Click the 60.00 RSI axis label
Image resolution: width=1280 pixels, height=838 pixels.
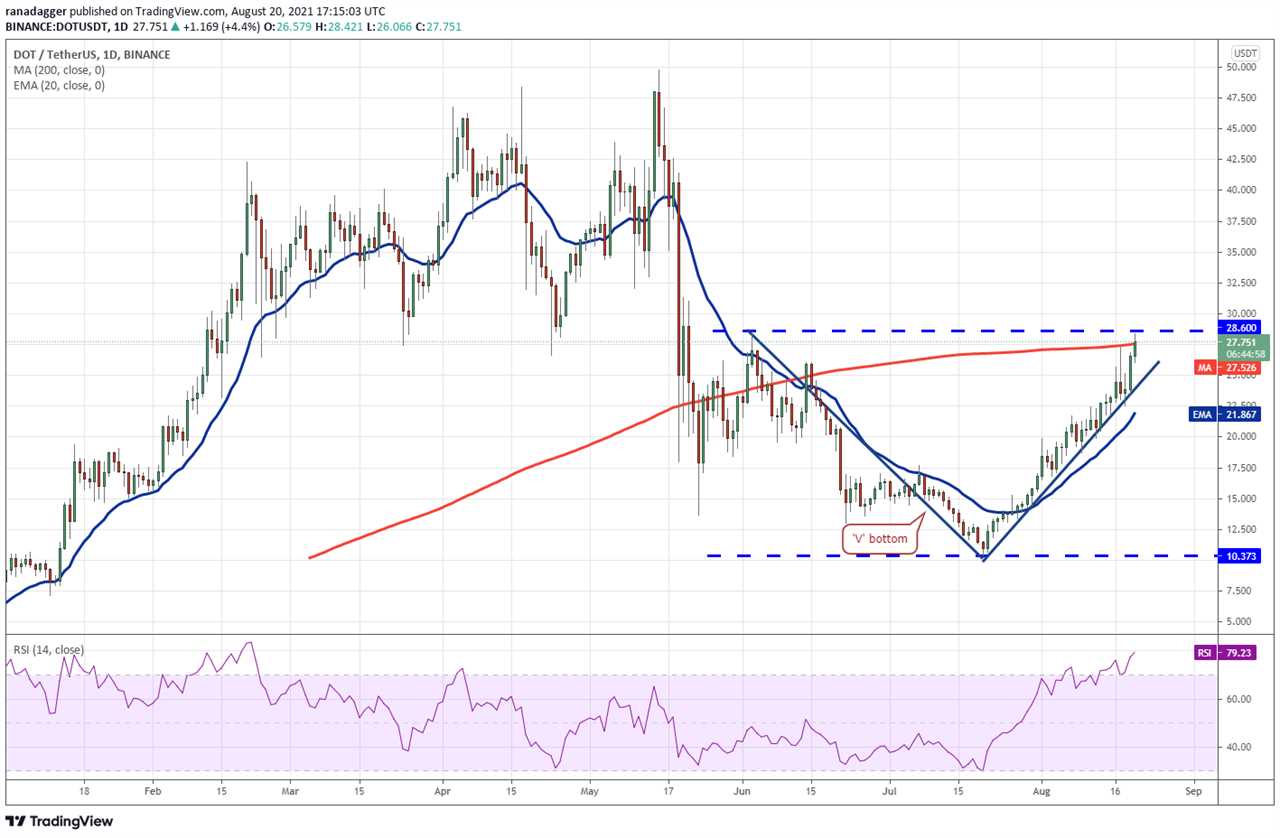point(1240,699)
